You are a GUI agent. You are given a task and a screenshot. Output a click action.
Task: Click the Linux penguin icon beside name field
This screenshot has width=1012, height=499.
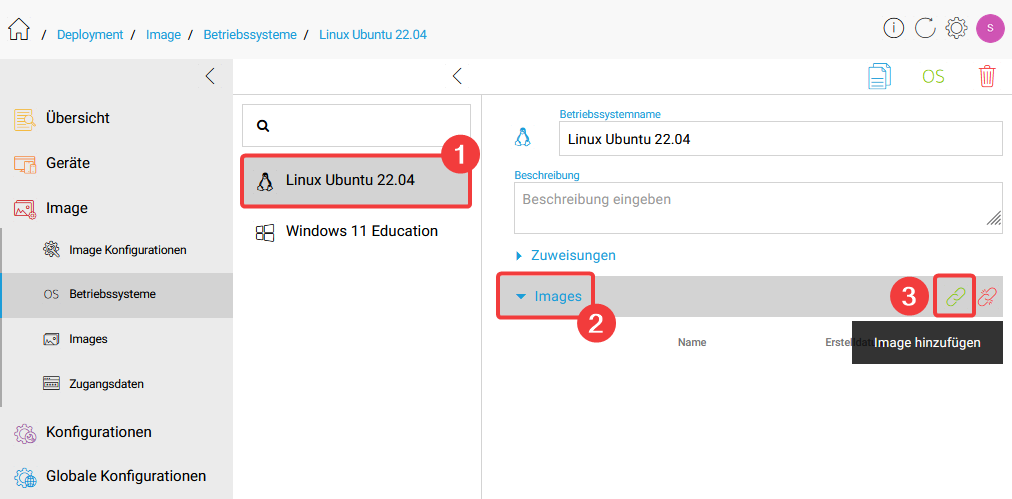coord(521,136)
